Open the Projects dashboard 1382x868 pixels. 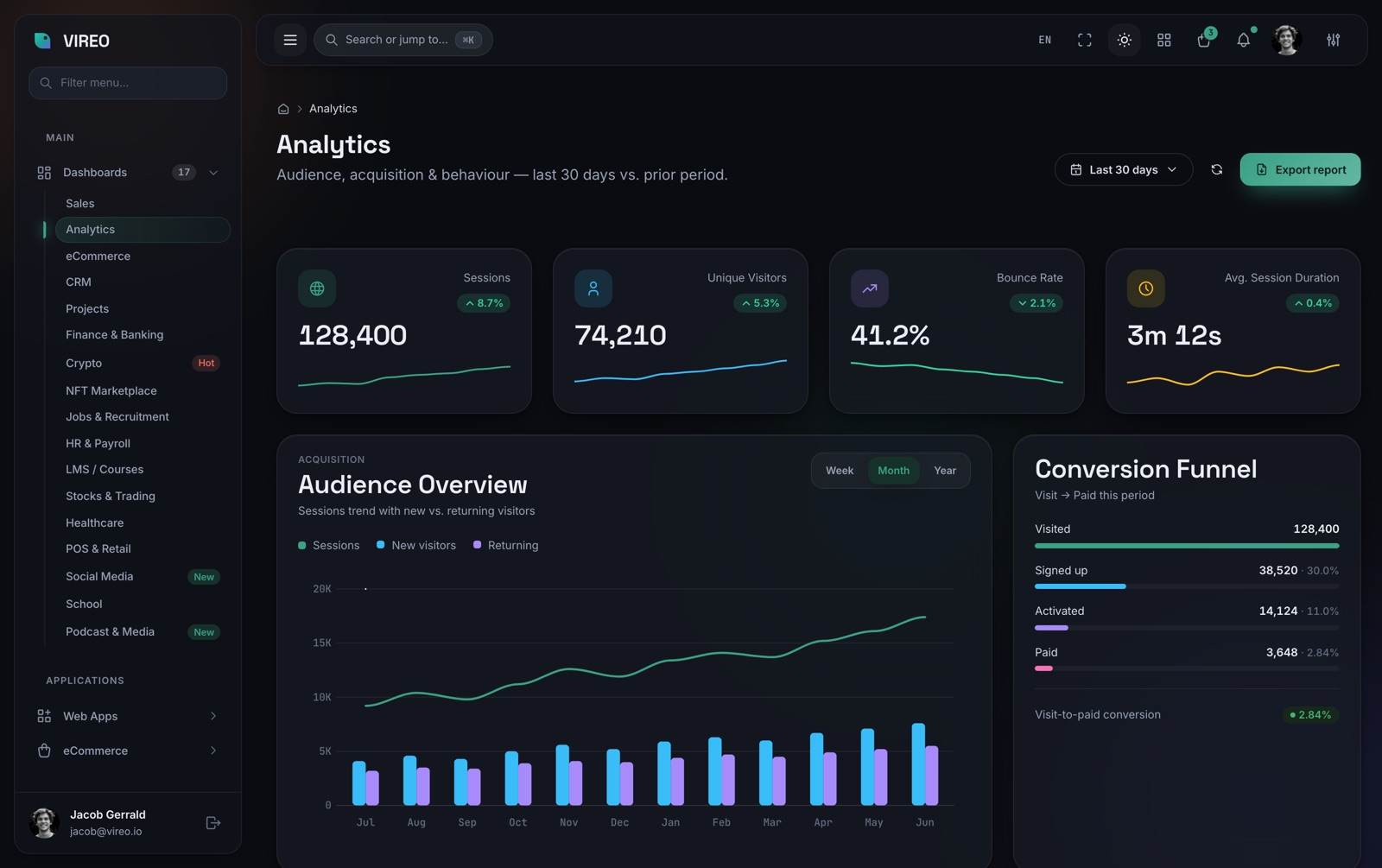point(143,309)
